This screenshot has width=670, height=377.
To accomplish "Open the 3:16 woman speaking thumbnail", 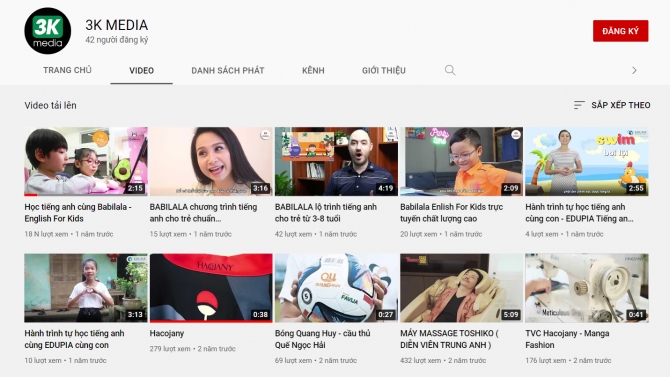I will pos(211,162).
